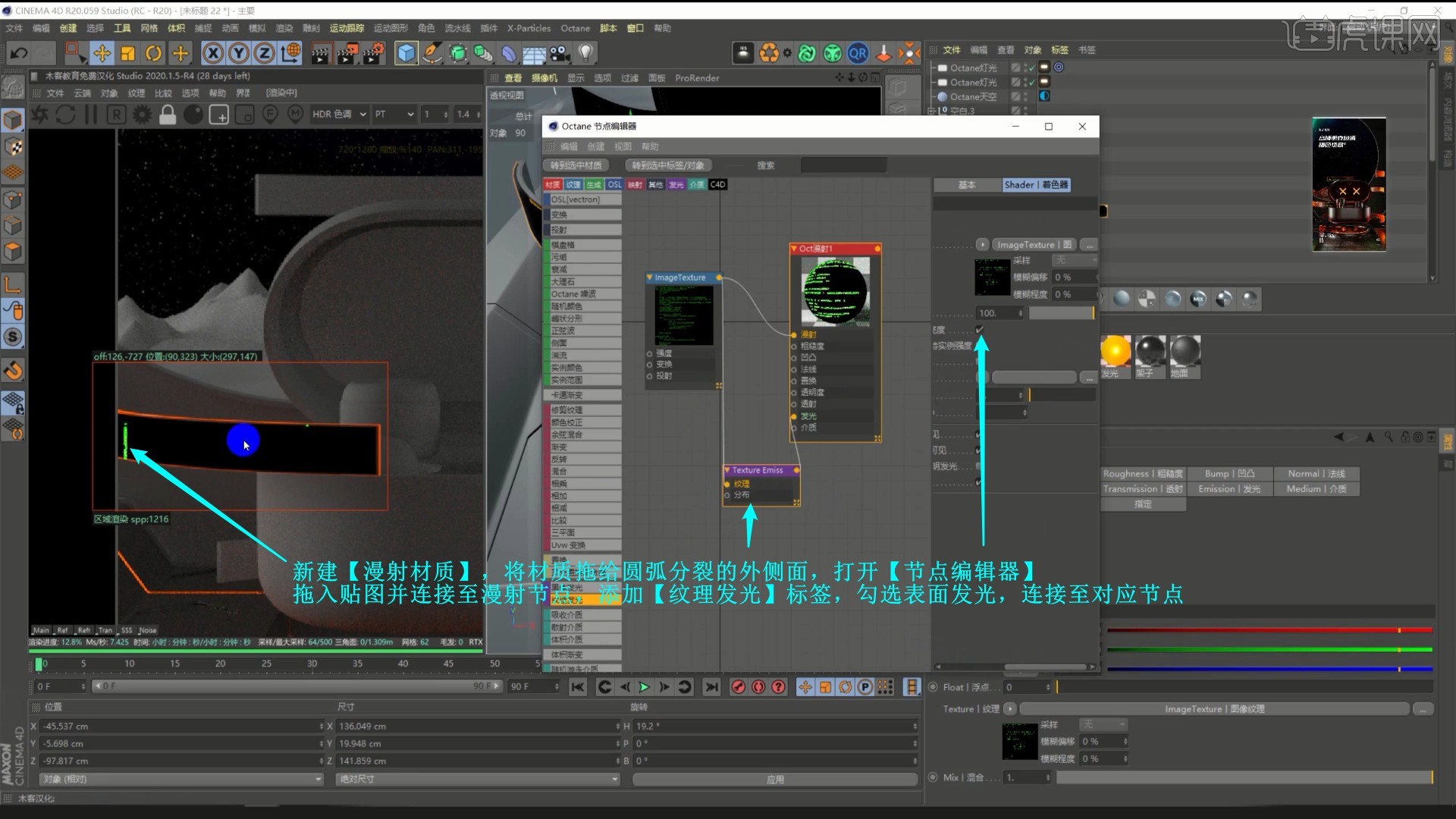Open the Octane menu in the menu bar
This screenshot has height=819, width=1456.
coord(575,28)
